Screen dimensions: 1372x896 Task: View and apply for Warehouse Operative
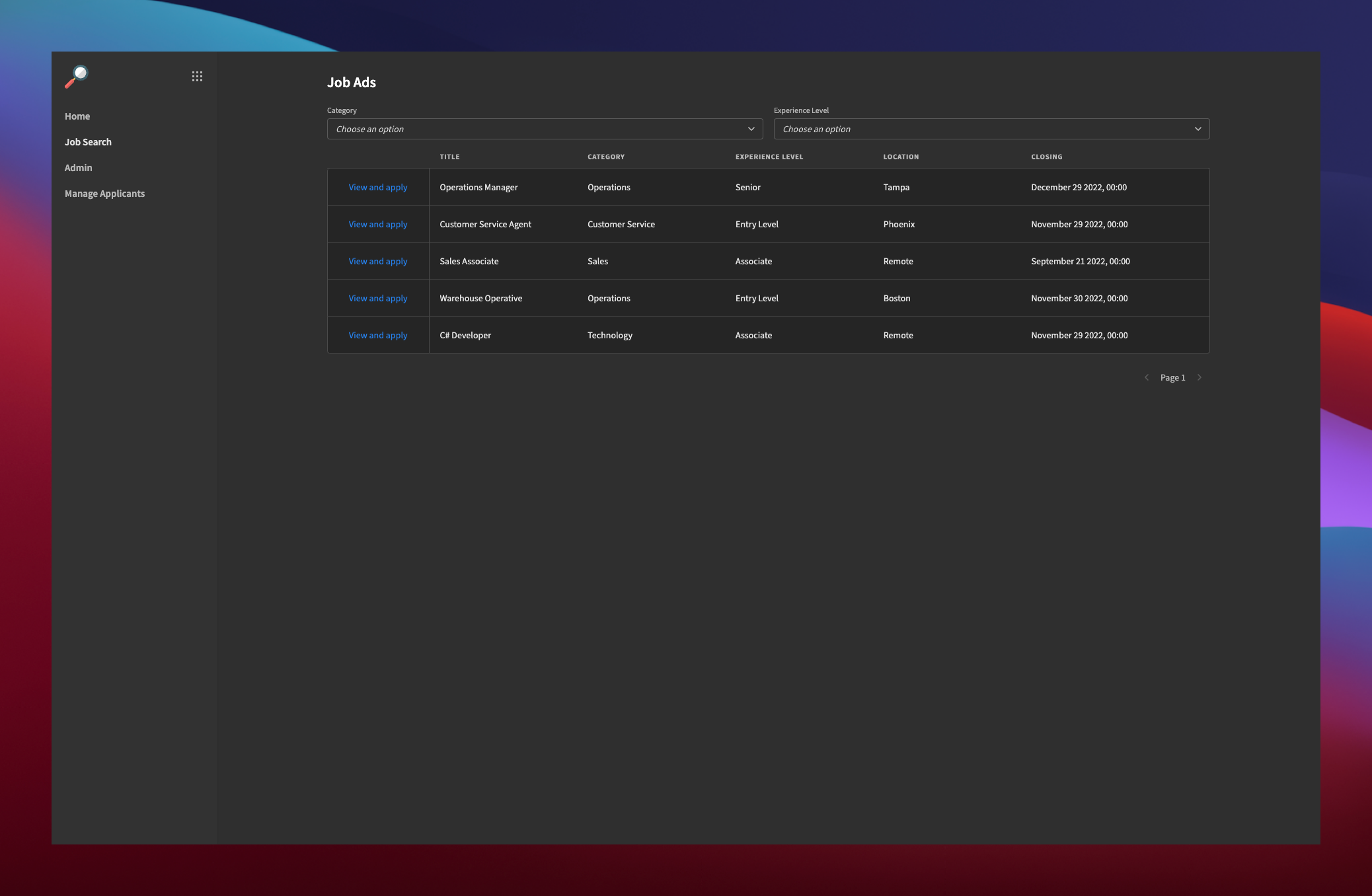378,298
